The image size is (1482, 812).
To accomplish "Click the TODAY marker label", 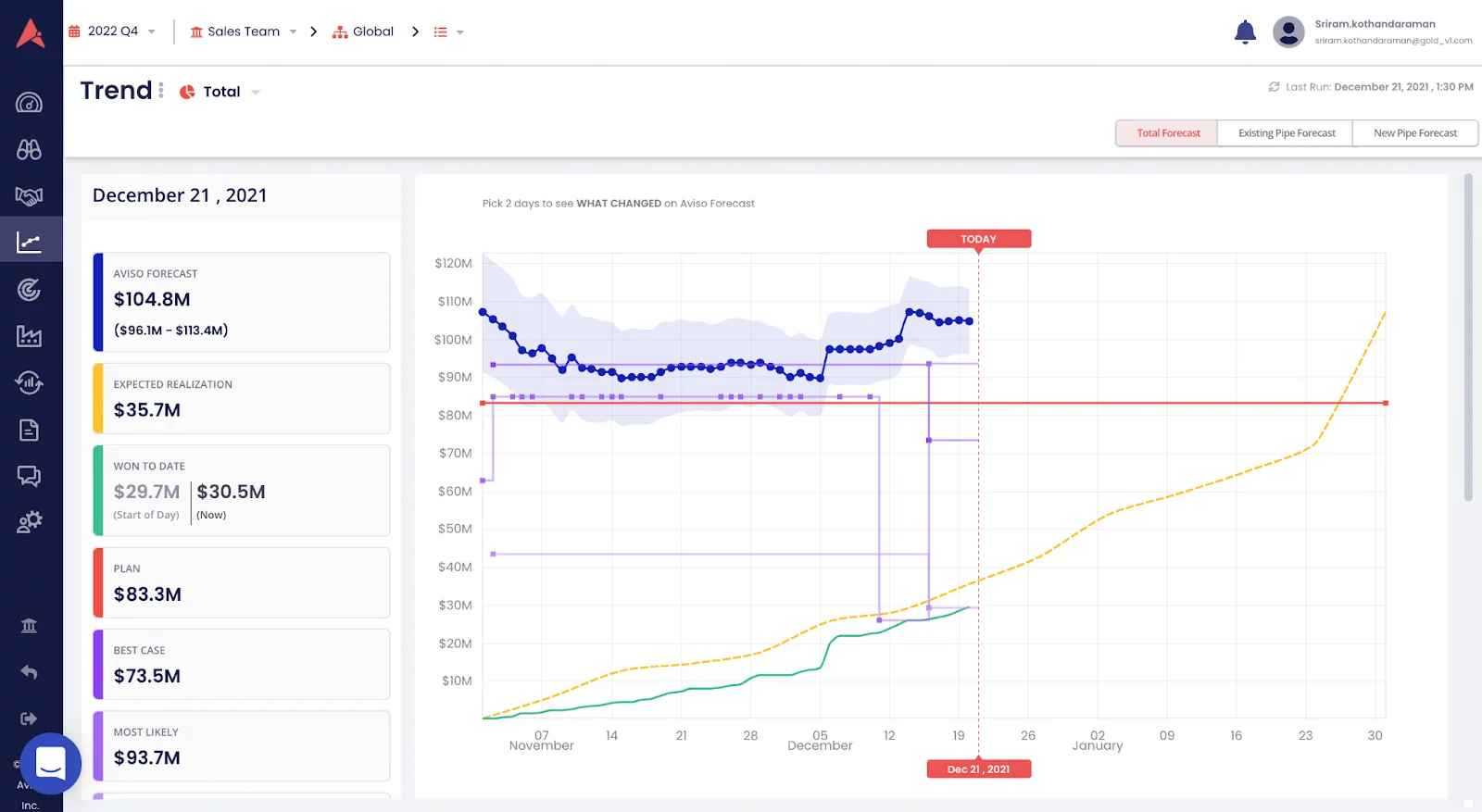I will [x=978, y=239].
